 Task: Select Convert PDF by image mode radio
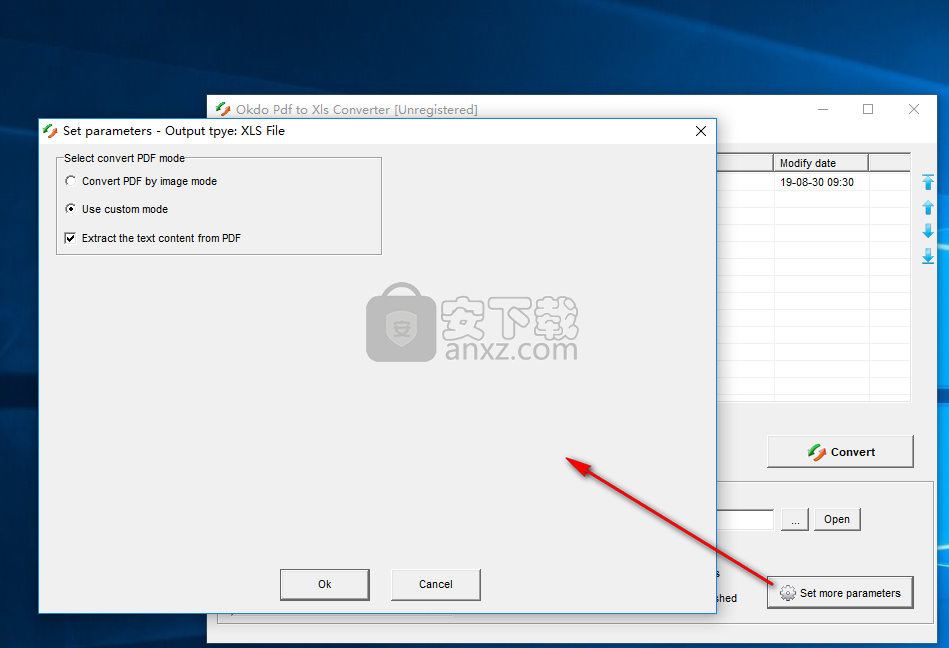[71, 181]
